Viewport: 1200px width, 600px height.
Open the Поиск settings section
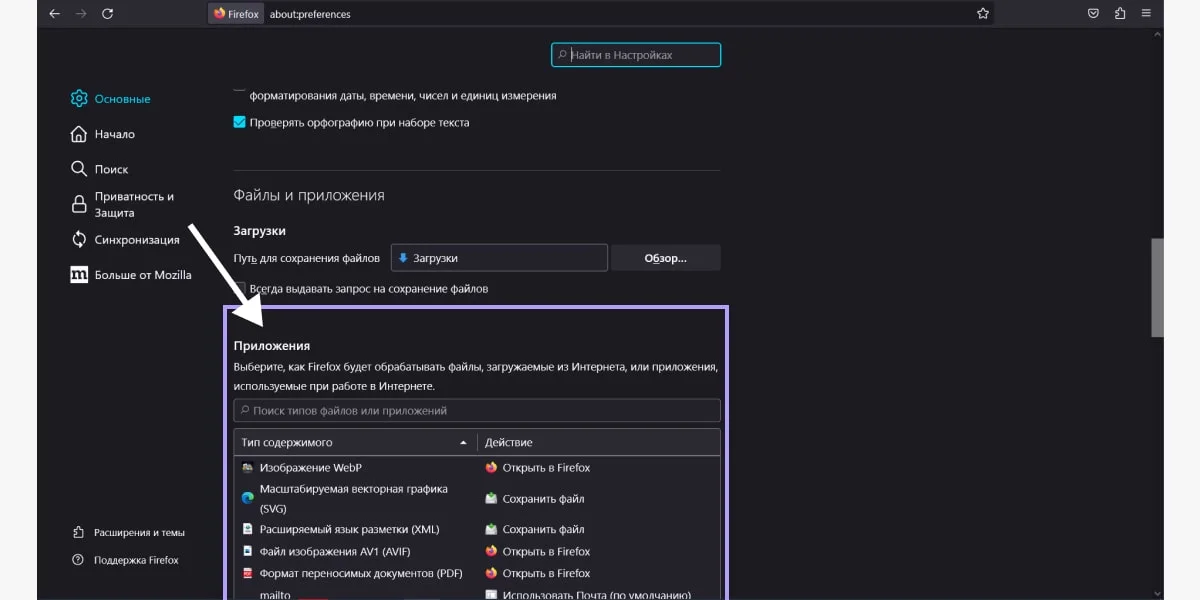pyautogui.click(x=113, y=168)
